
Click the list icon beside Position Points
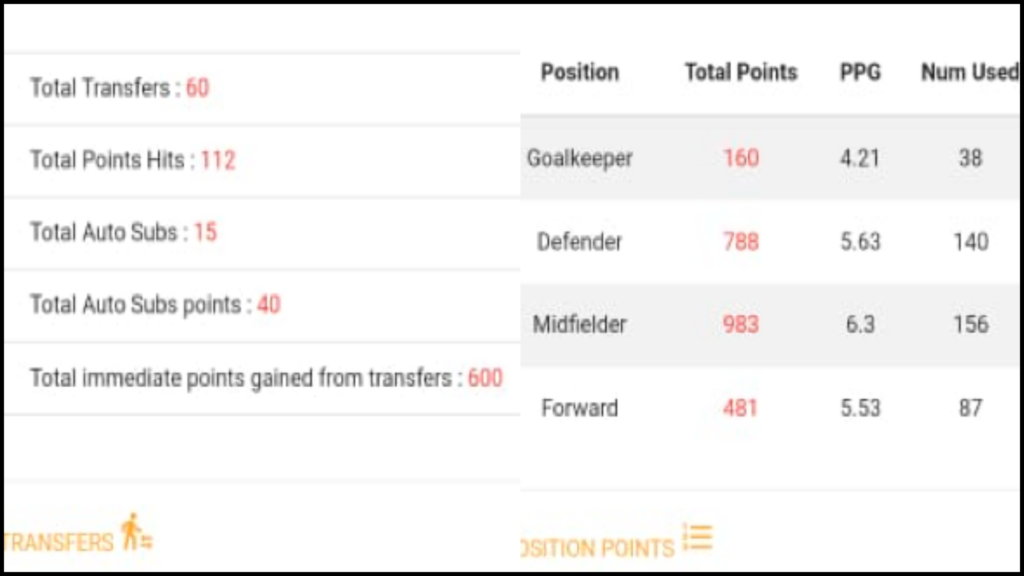pos(698,535)
